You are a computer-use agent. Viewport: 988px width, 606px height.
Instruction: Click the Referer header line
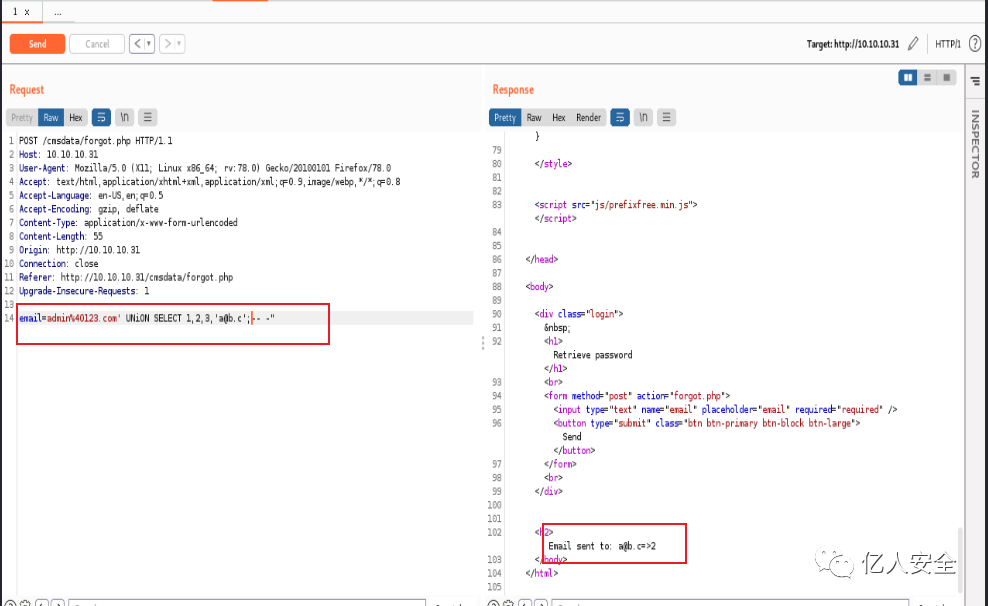click(125, 277)
